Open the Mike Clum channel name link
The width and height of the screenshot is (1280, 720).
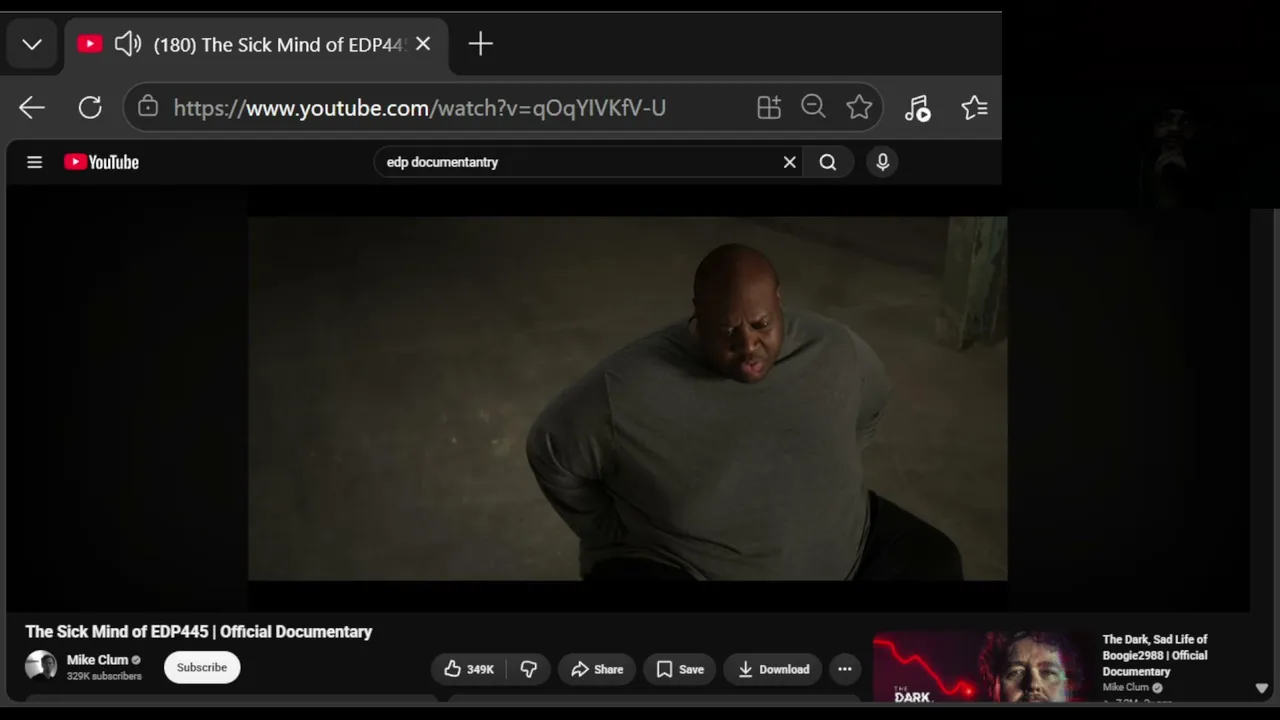pos(97,660)
